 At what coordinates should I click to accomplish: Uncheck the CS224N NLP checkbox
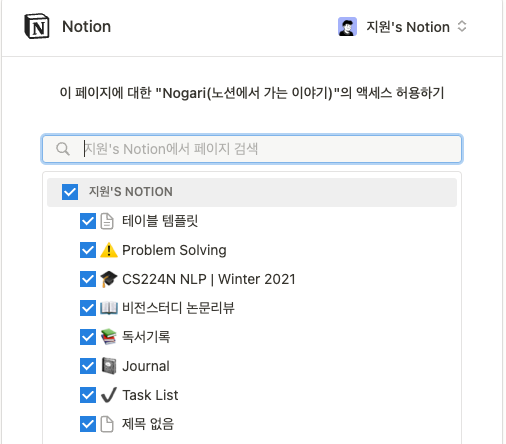88,279
